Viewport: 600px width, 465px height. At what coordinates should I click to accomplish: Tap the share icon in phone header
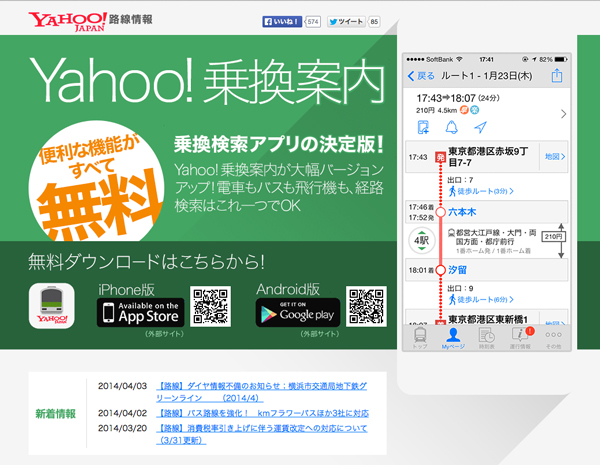[557, 76]
